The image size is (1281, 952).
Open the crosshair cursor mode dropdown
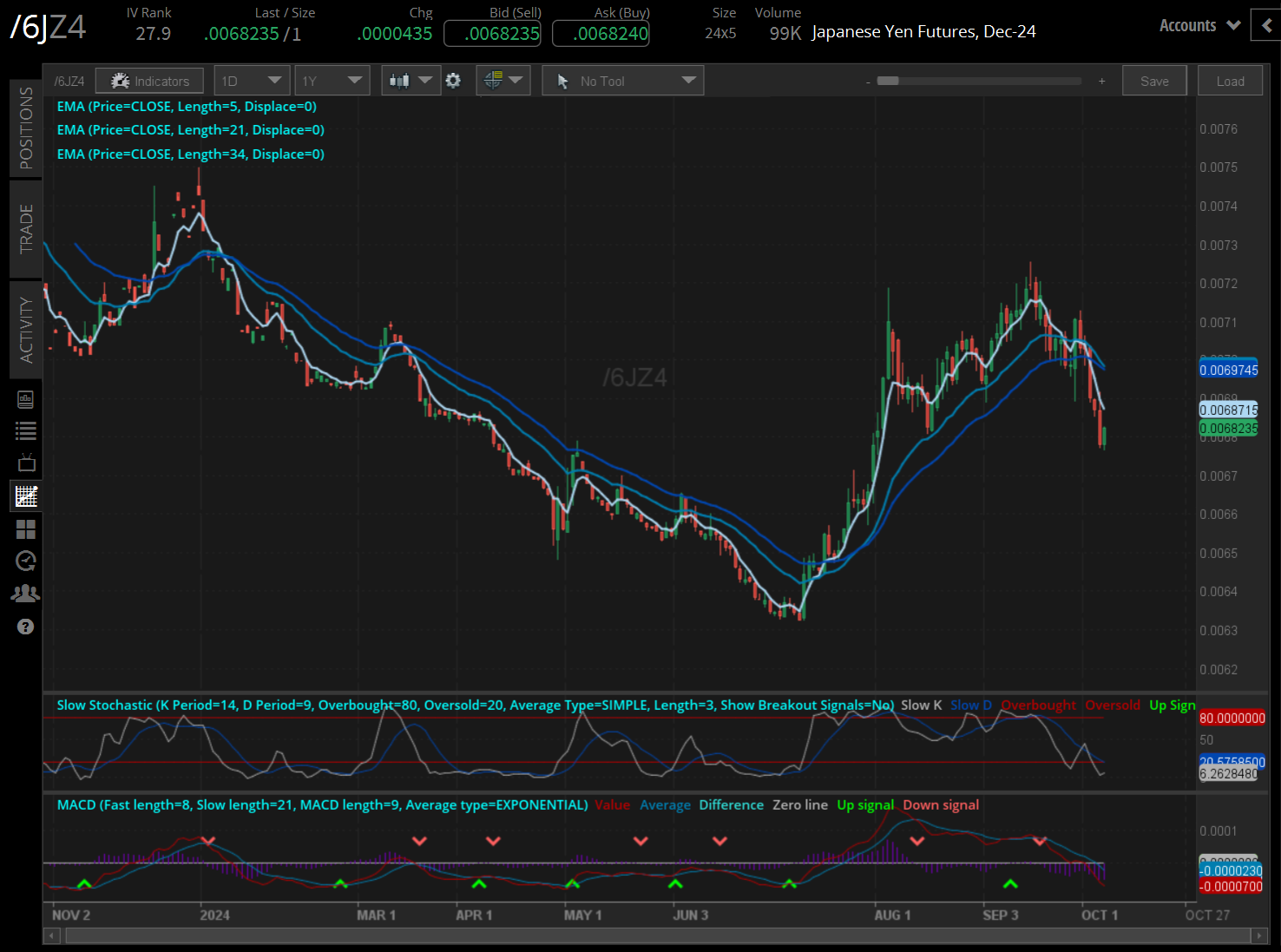coord(503,81)
